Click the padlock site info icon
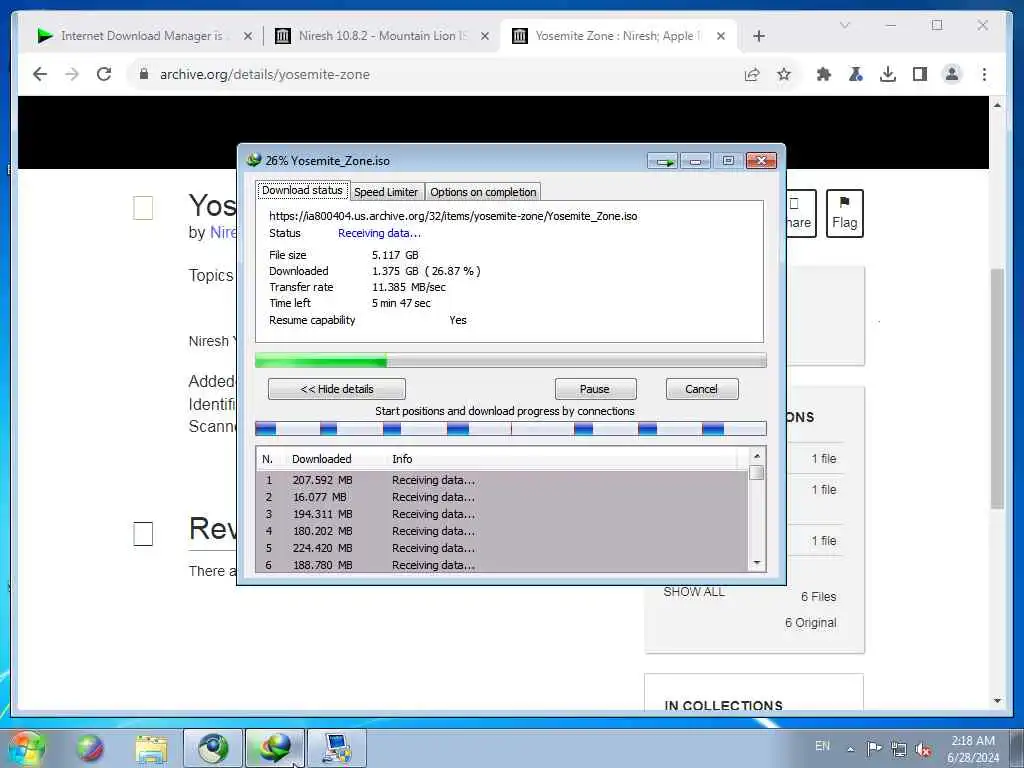The height and width of the screenshot is (768, 1024). click(144, 74)
